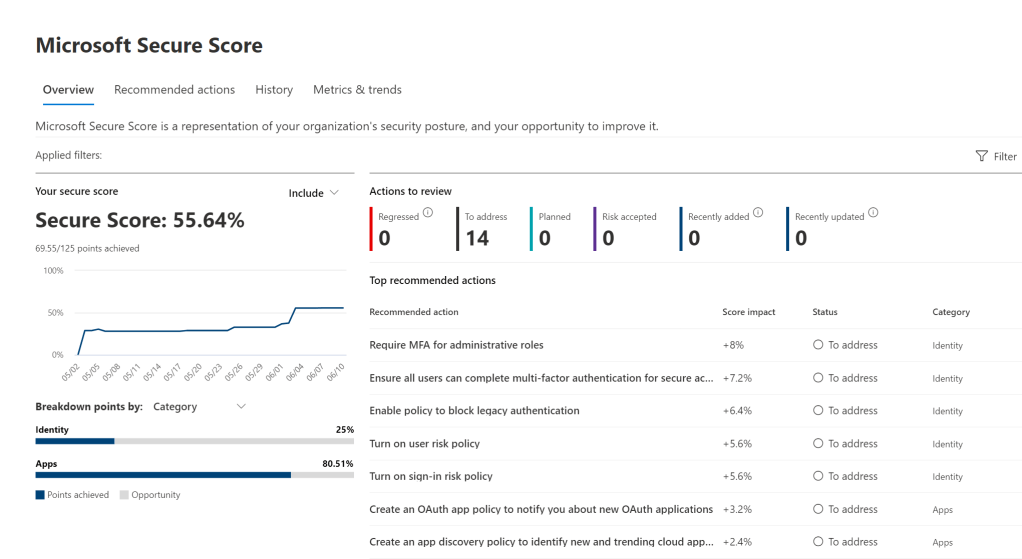
Task: Click info icon beside Recently added
Action: pos(758,212)
